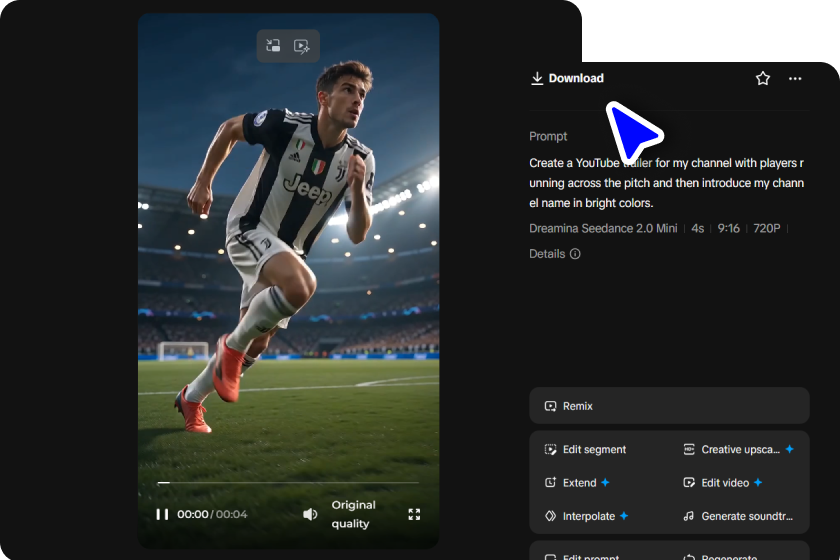Click the blue sparkle beside Extend
840x560 pixels.
pos(605,482)
